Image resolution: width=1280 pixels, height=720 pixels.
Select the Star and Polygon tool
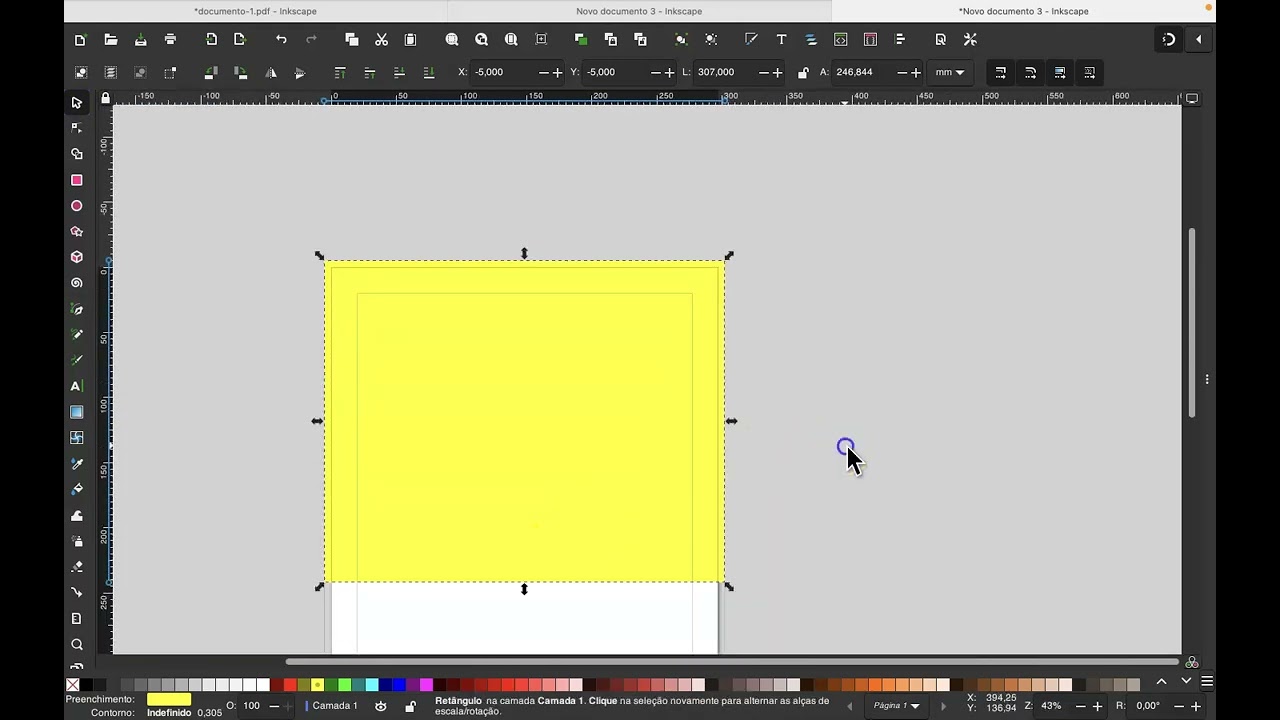pos(77,231)
